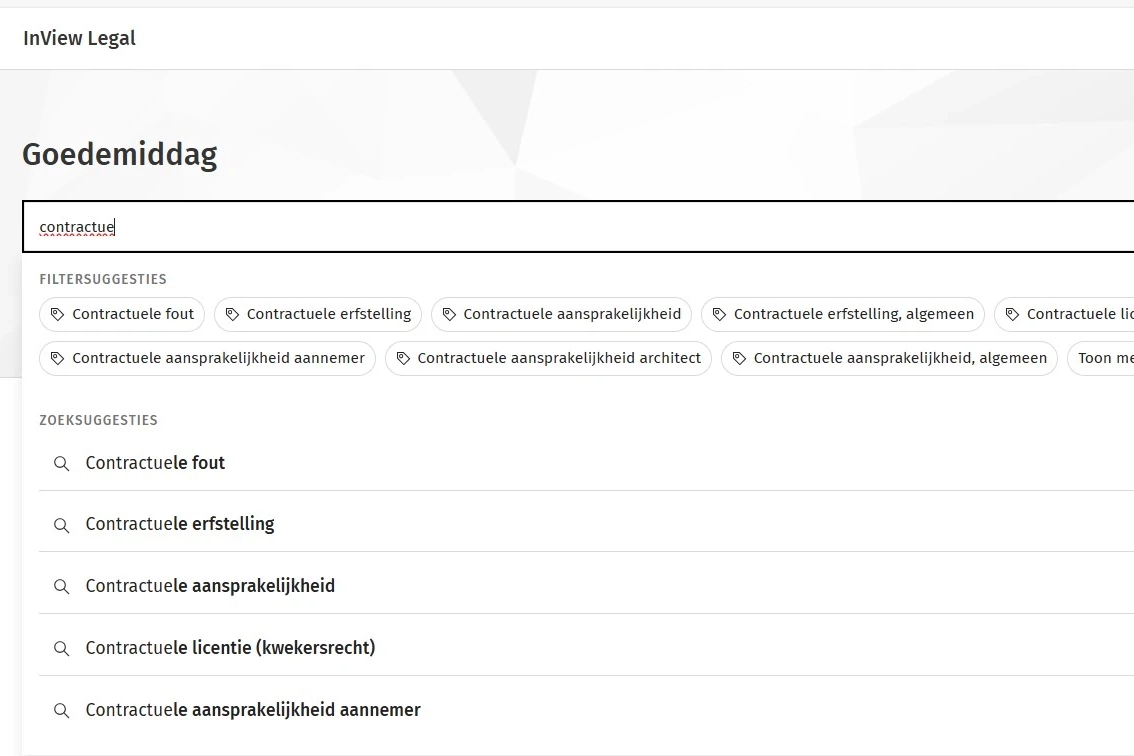
Task: Click magnifier icon beside licentie (kwekersrecht) suggestion
Action: point(62,649)
